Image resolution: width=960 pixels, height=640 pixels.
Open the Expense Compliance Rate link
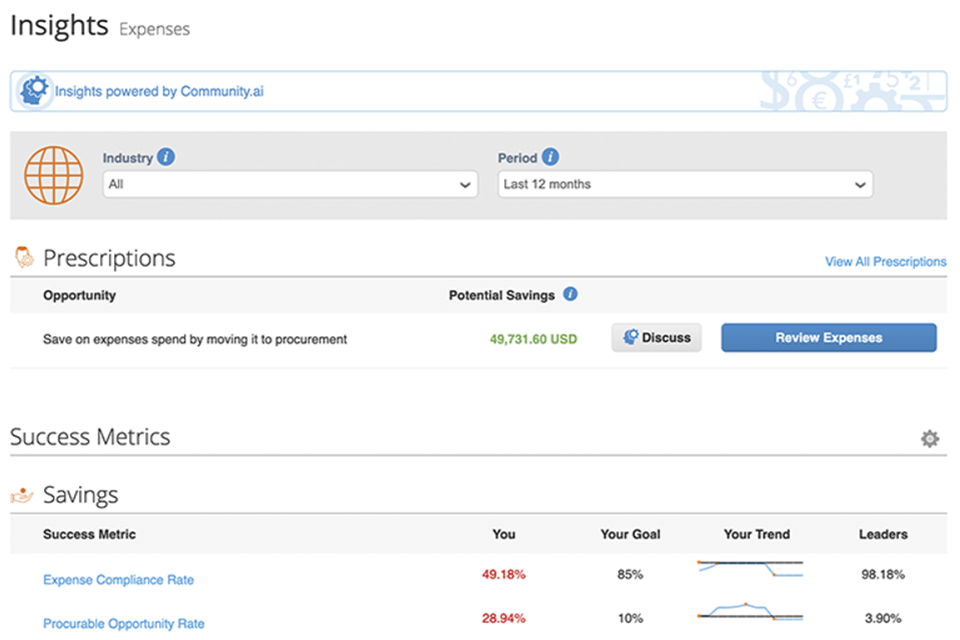(118, 579)
